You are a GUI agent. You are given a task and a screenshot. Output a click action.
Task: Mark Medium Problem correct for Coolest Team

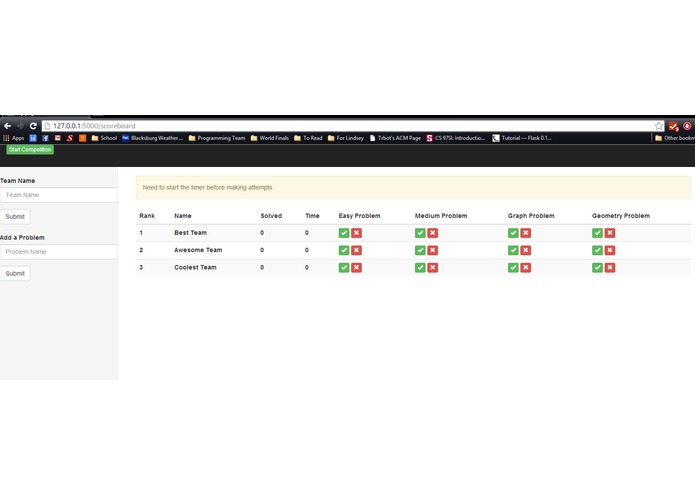tap(420, 268)
